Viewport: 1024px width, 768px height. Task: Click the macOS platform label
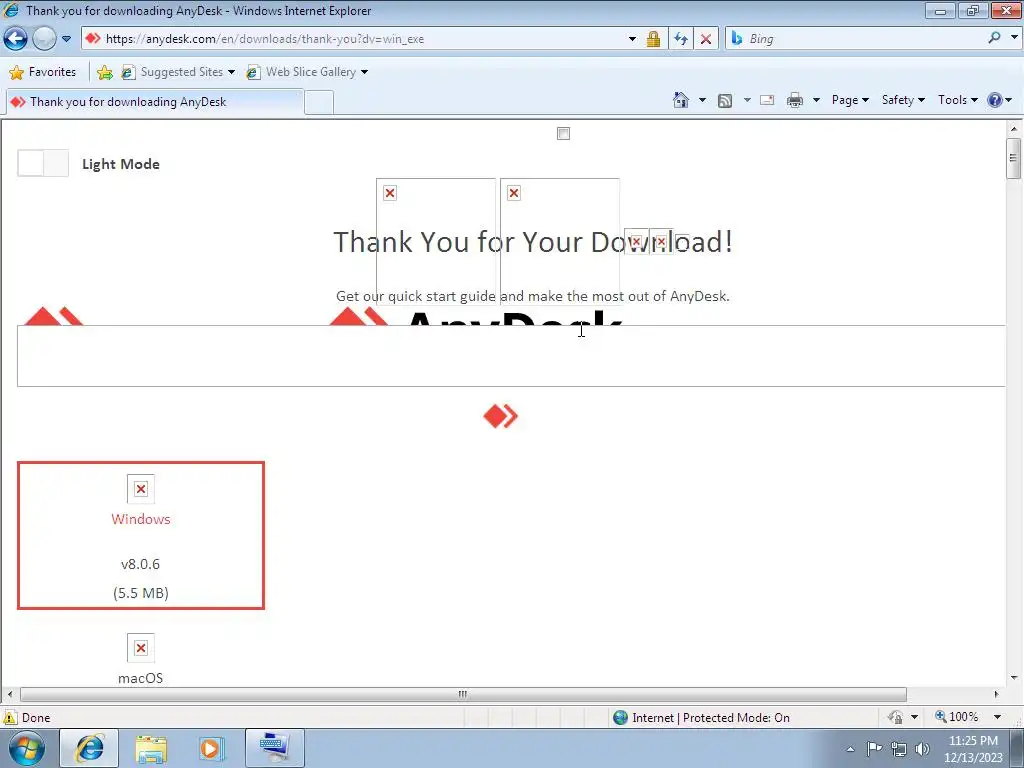[140, 678]
